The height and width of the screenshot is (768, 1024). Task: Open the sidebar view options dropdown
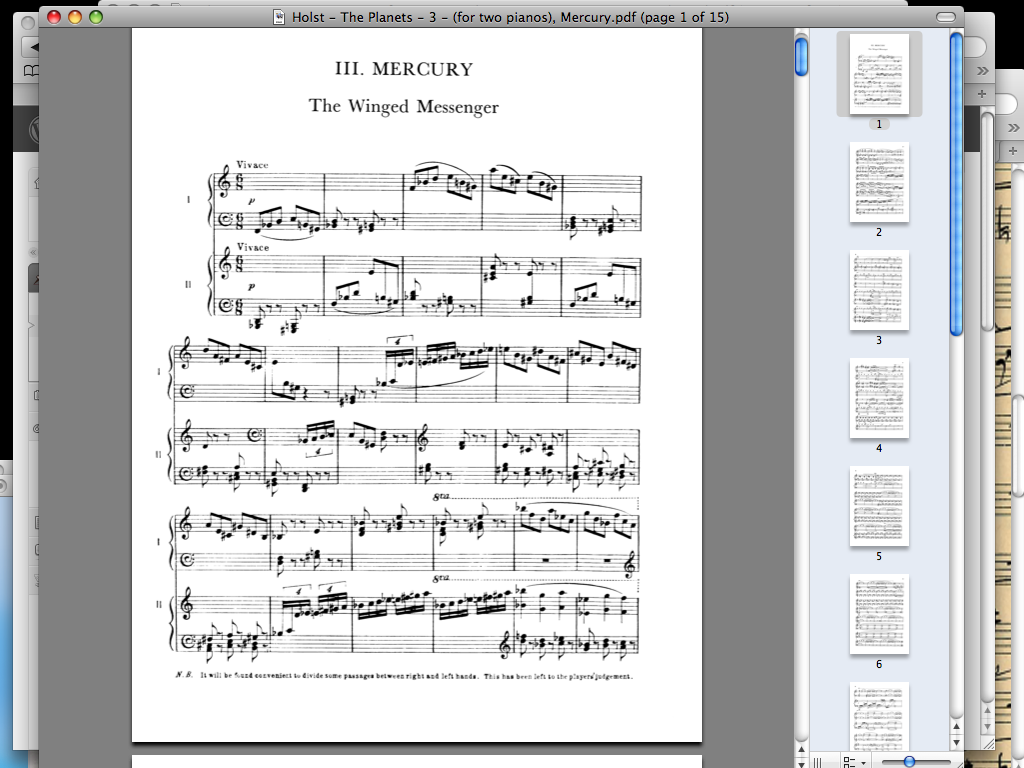click(854, 762)
